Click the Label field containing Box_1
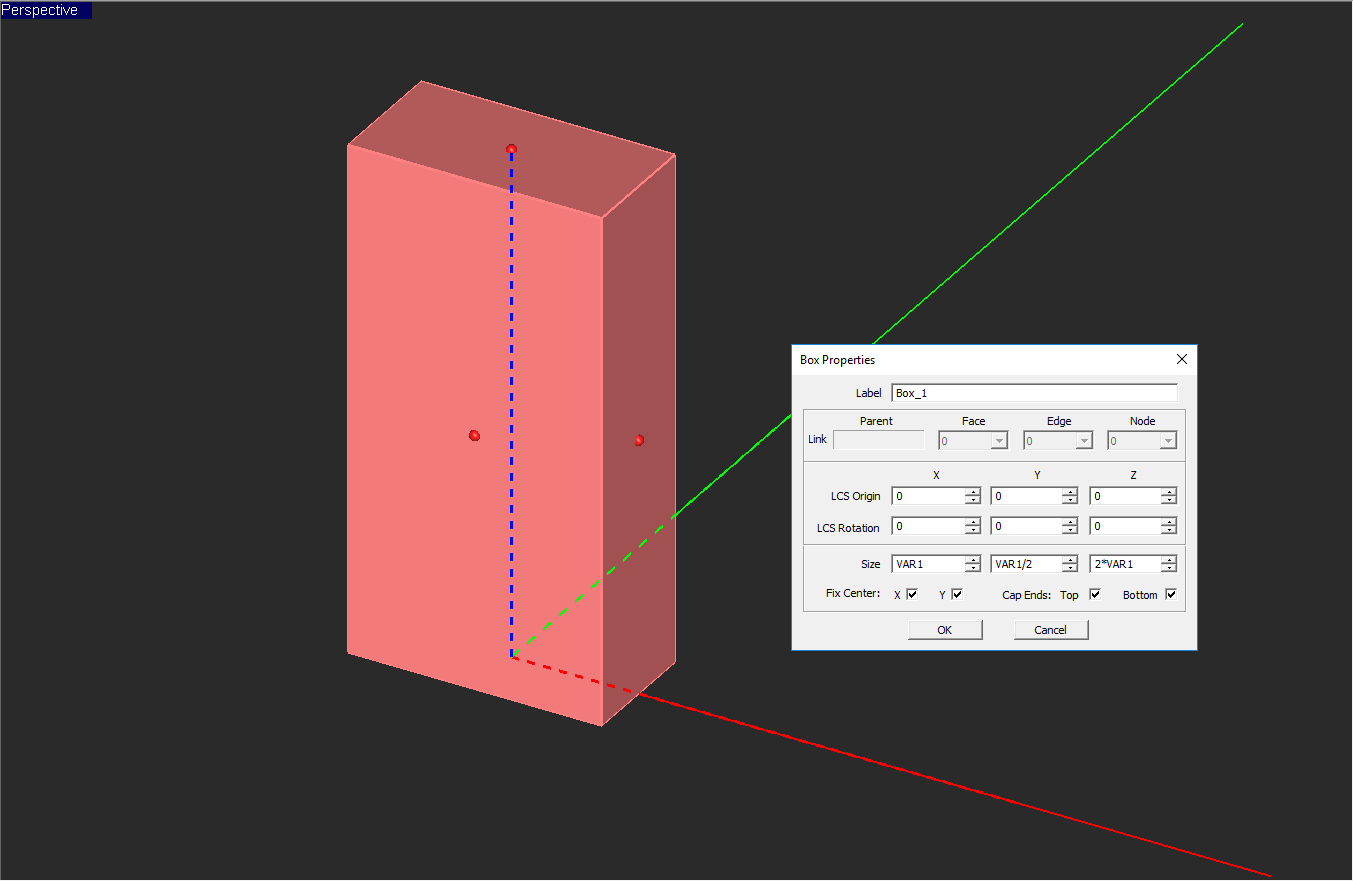 click(x=1033, y=393)
